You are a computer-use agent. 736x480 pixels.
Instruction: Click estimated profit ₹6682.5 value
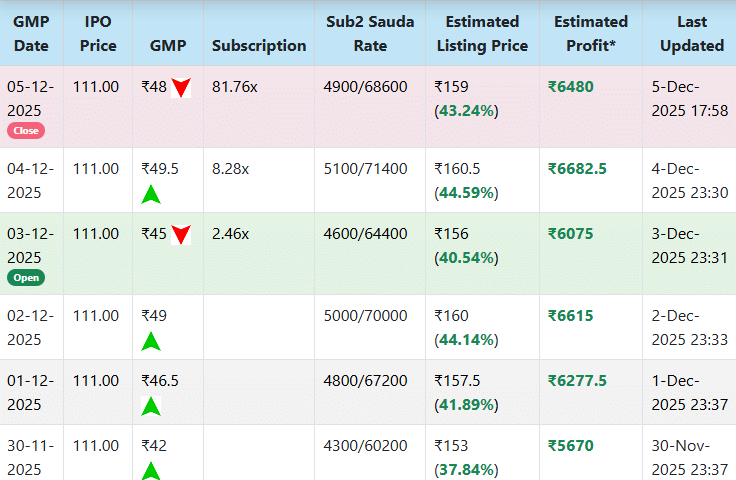coord(577,169)
